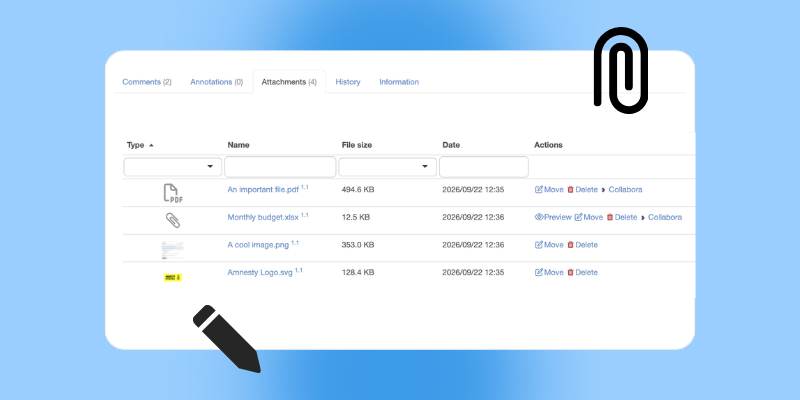Open A cool image.png link
This screenshot has height=400, width=800.
tap(258, 245)
